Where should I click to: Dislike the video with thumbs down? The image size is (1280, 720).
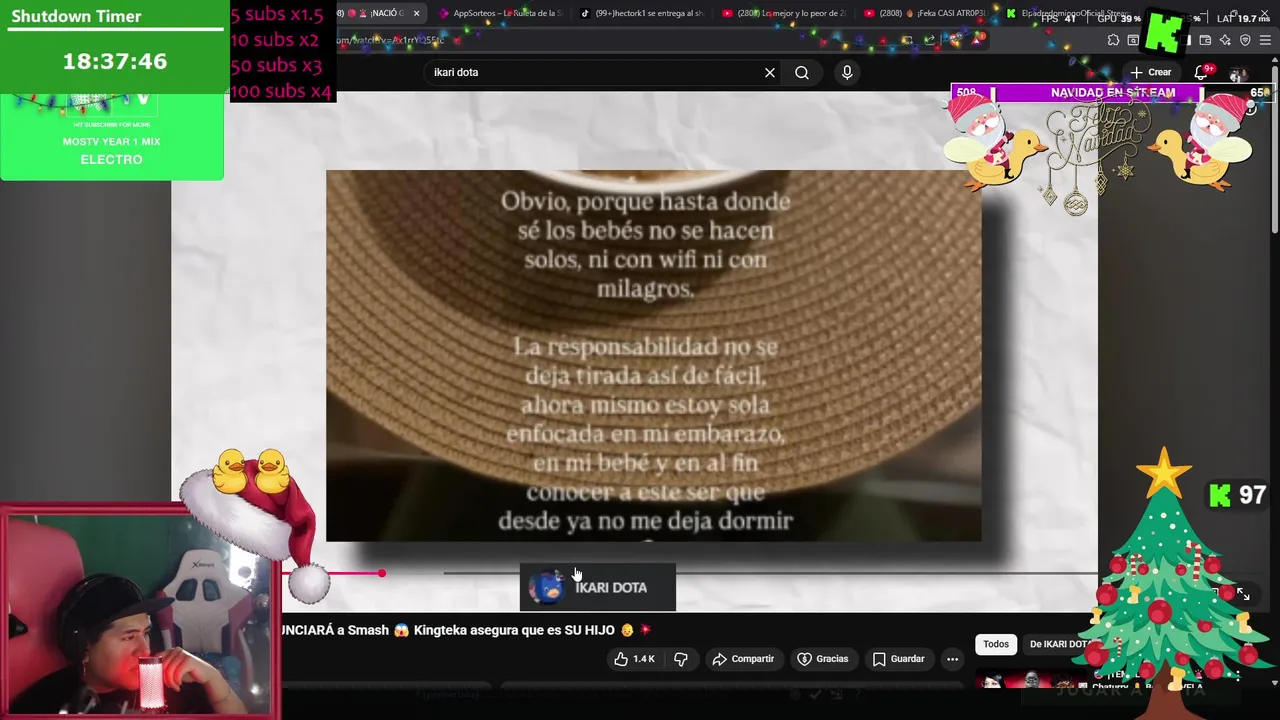click(x=681, y=659)
